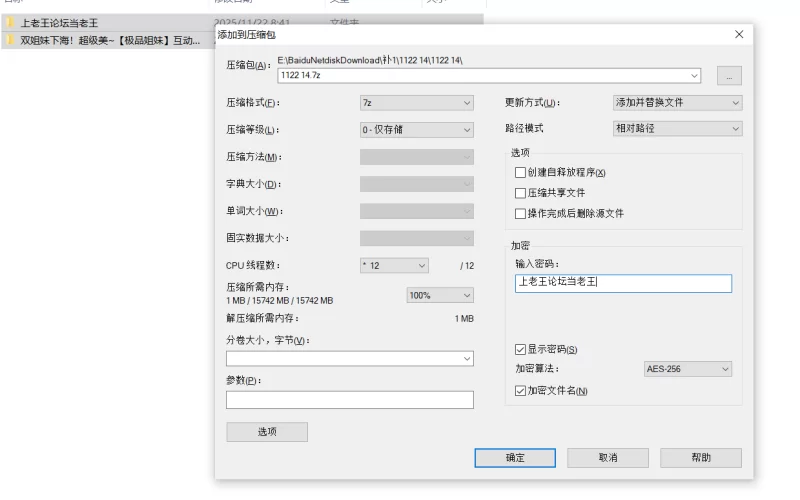
Task: Open 更新方式 dropdown
Action: point(677,103)
